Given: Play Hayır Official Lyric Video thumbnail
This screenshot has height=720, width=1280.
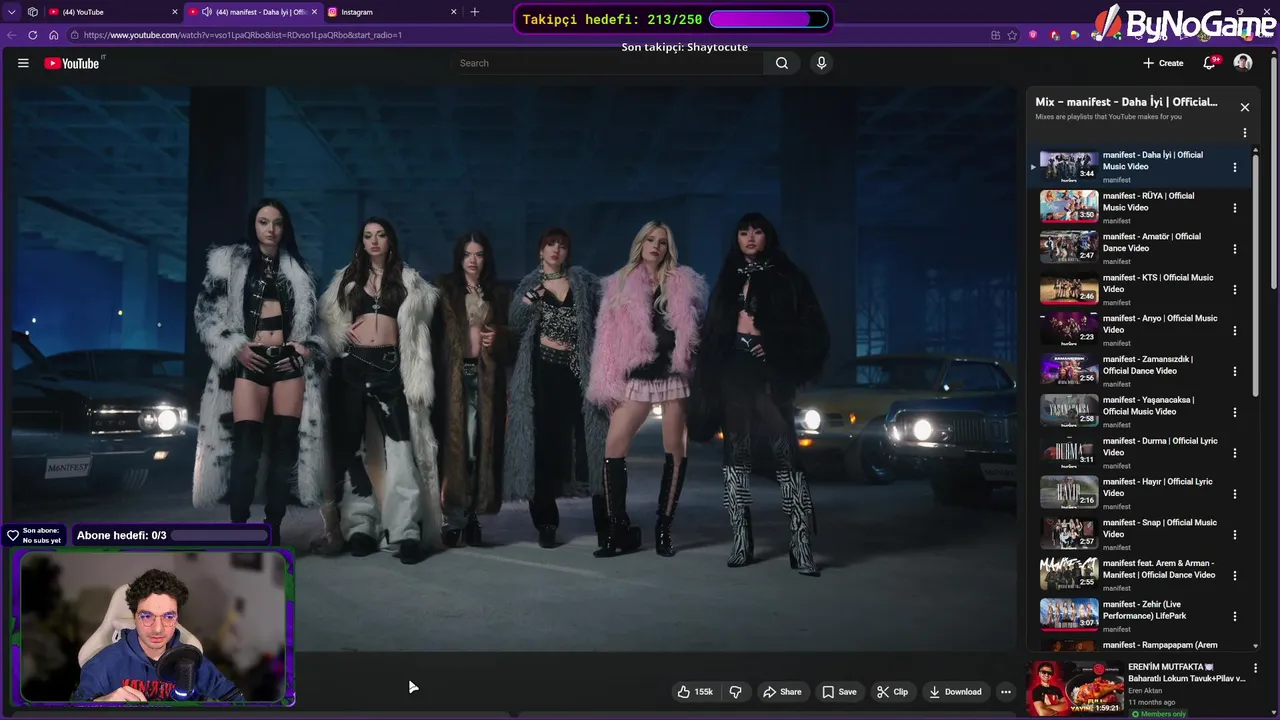Looking at the screenshot, I should pos(1069,492).
